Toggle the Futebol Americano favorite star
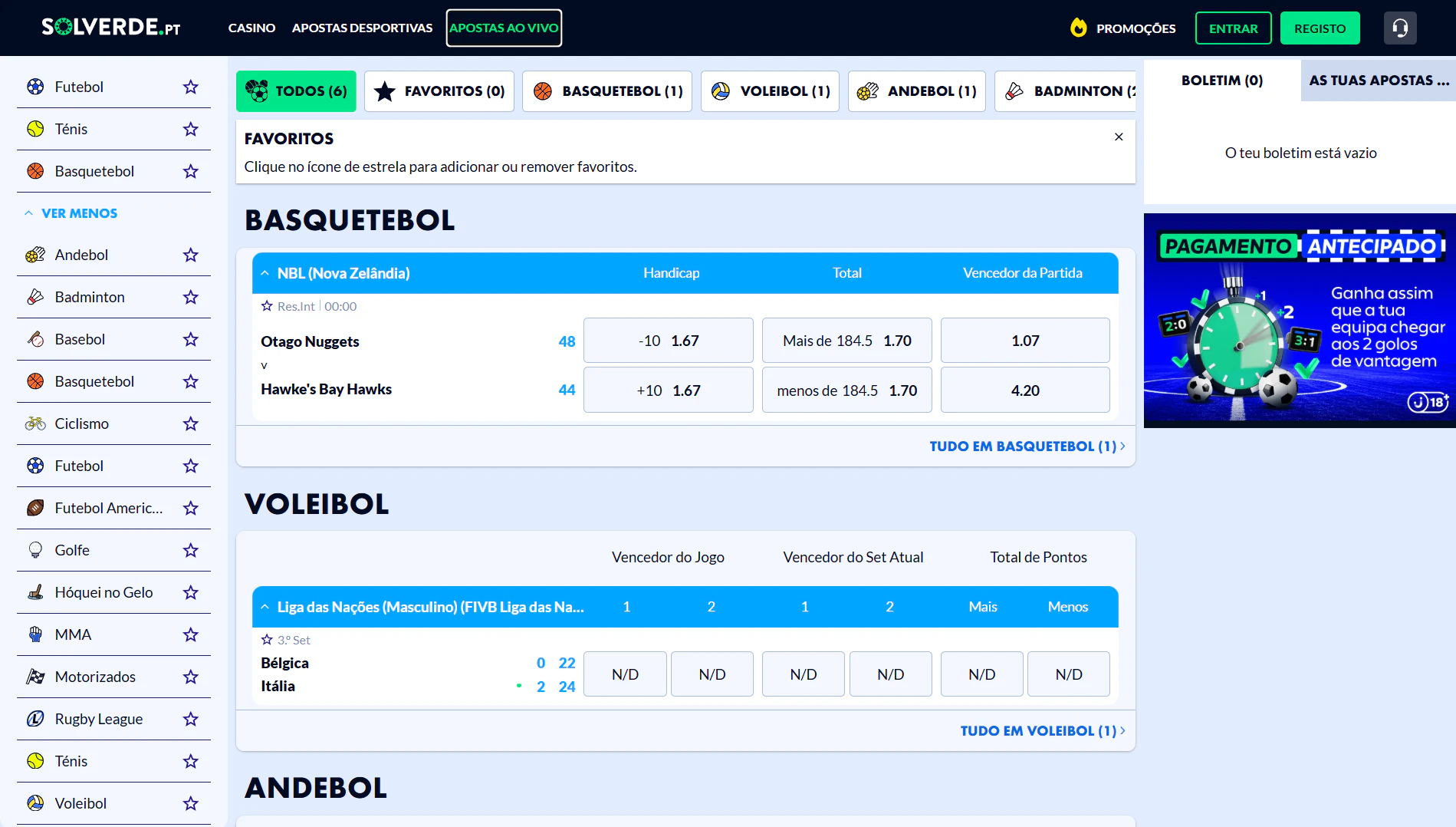The height and width of the screenshot is (827, 1456). [x=191, y=508]
